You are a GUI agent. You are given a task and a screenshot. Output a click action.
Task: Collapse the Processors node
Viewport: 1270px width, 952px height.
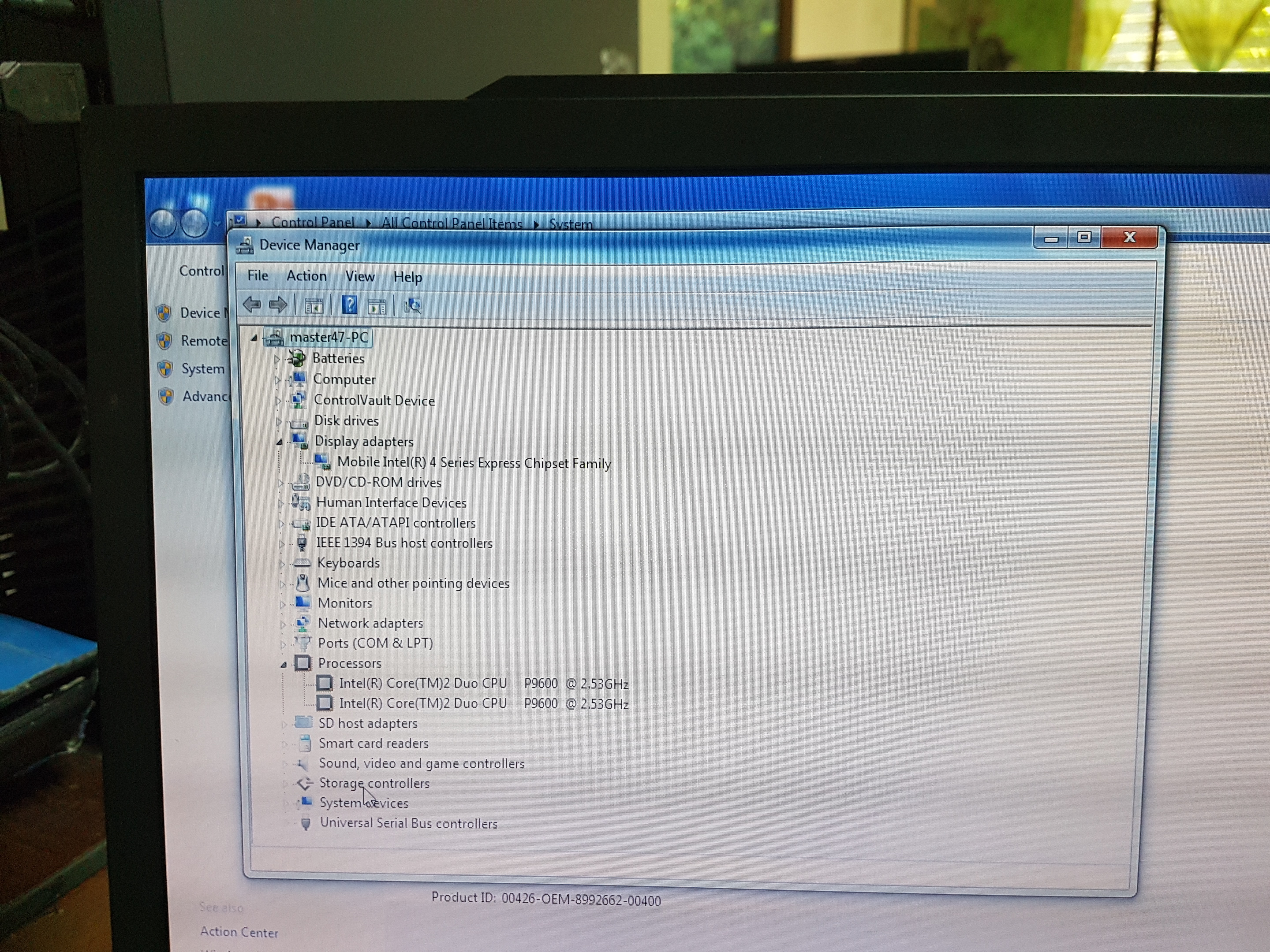(283, 665)
